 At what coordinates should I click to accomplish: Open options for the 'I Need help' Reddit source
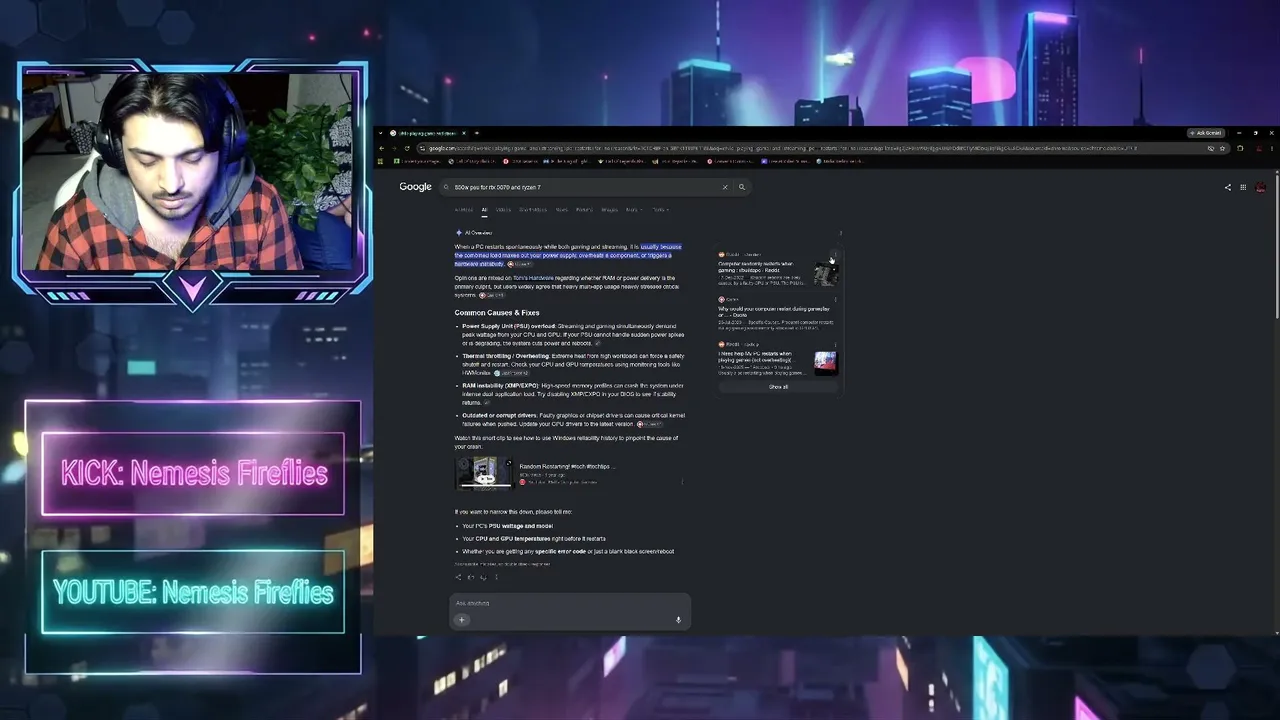pos(835,344)
